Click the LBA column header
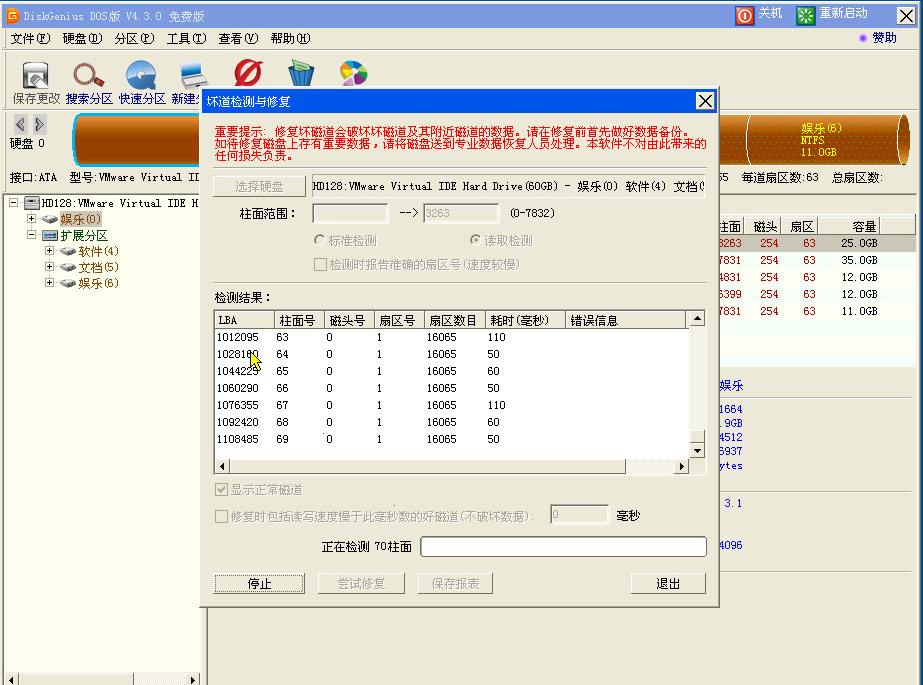923x685 pixels. [244, 320]
